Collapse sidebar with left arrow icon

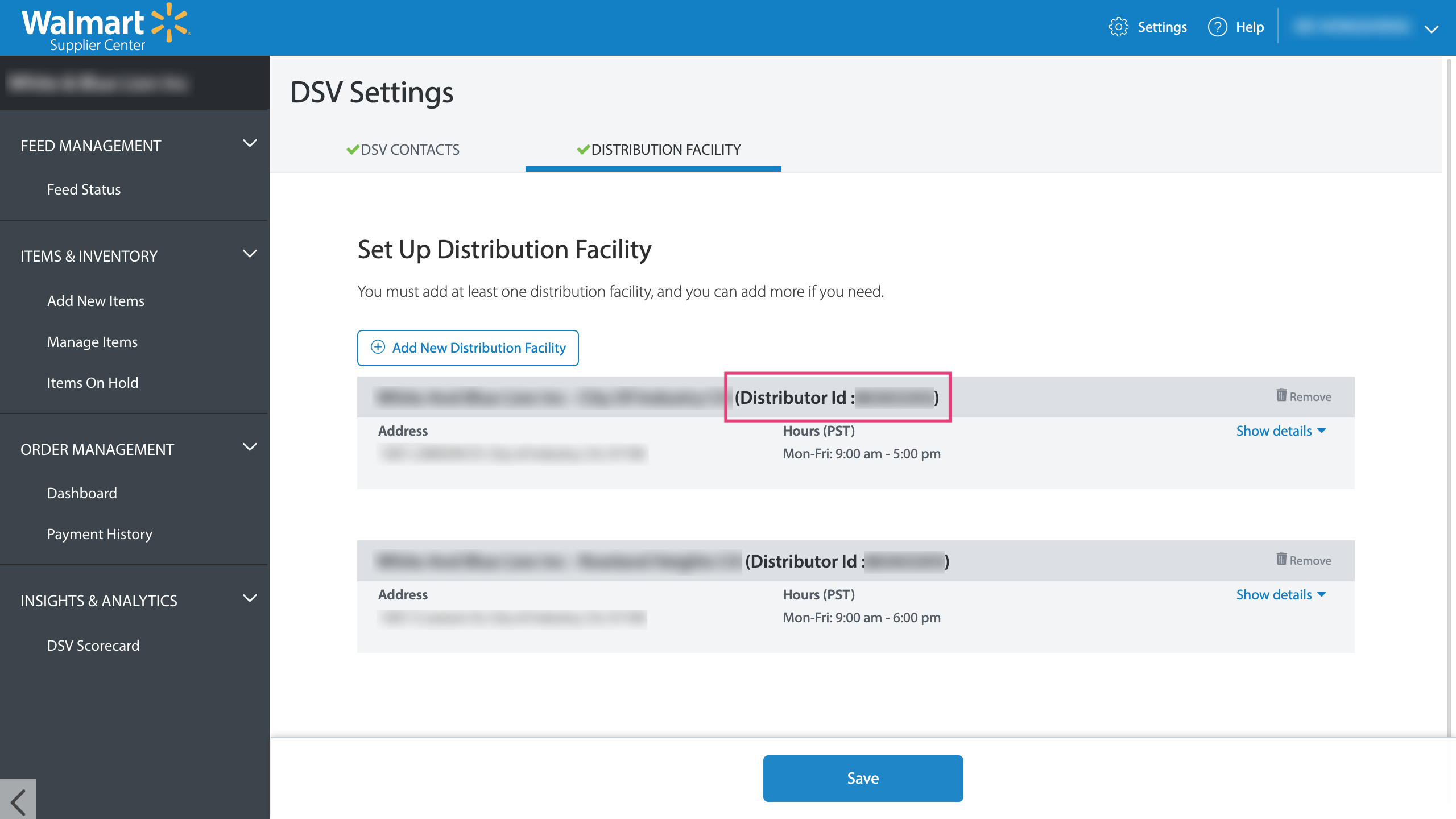[18, 802]
